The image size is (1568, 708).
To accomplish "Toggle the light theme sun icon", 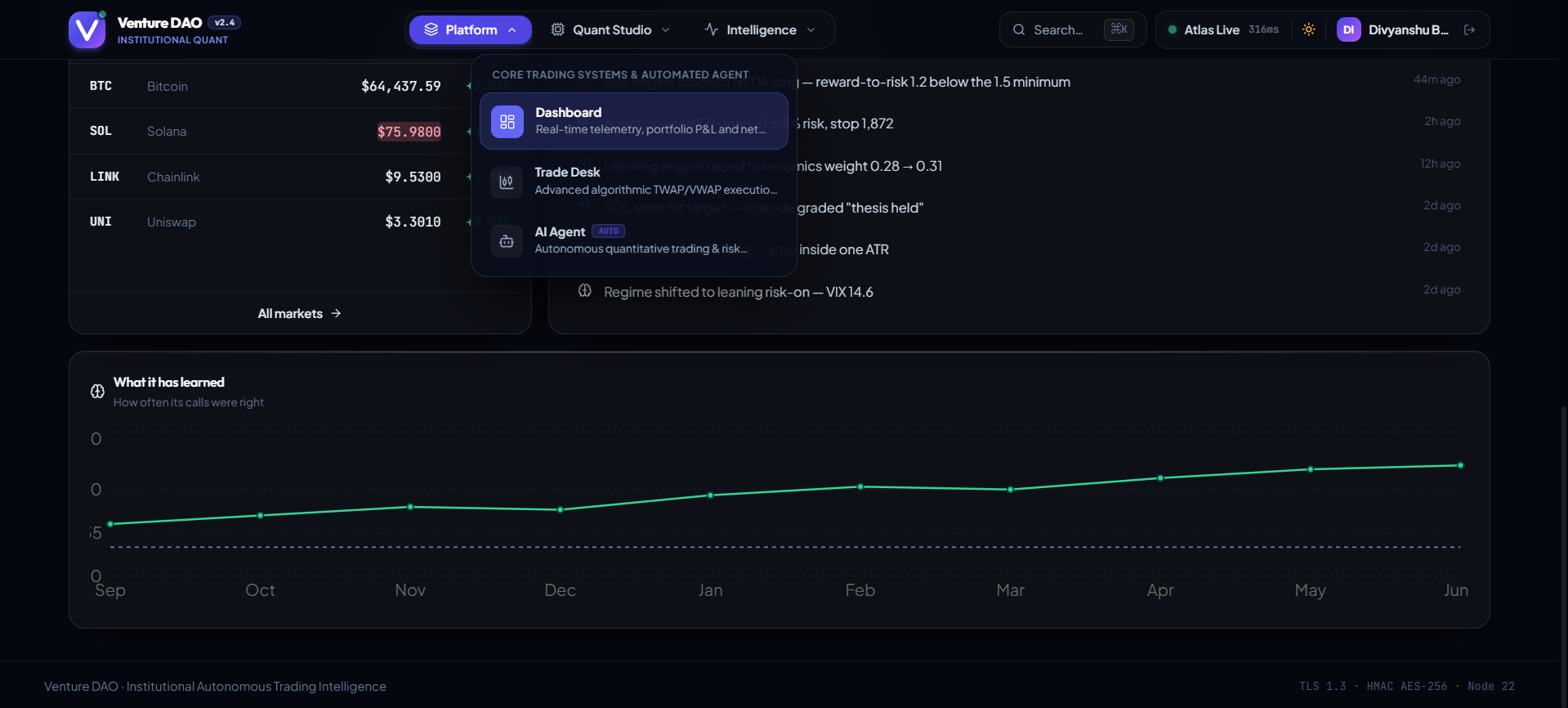I will click(1309, 29).
